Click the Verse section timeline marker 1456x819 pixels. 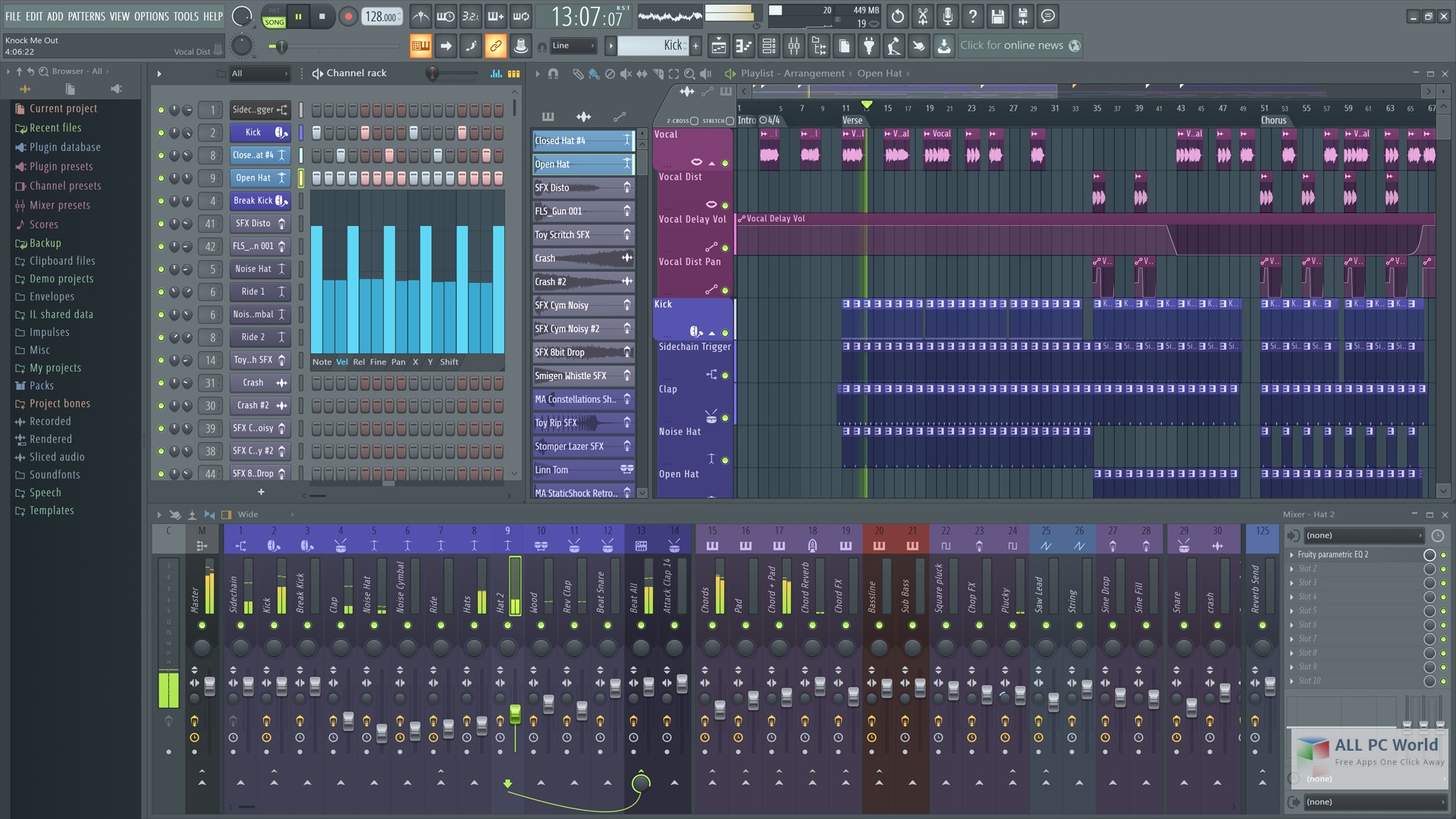(852, 119)
